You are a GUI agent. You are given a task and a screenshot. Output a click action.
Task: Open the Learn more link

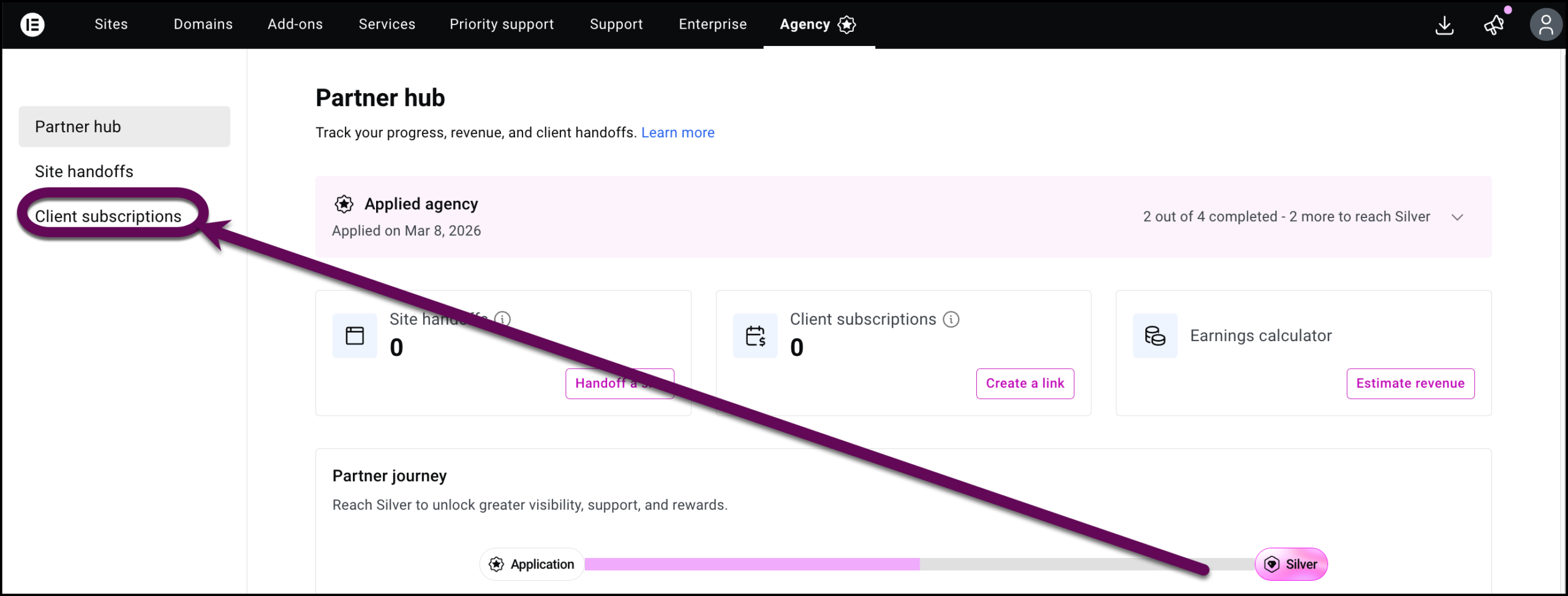pyautogui.click(x=677, y=132)
